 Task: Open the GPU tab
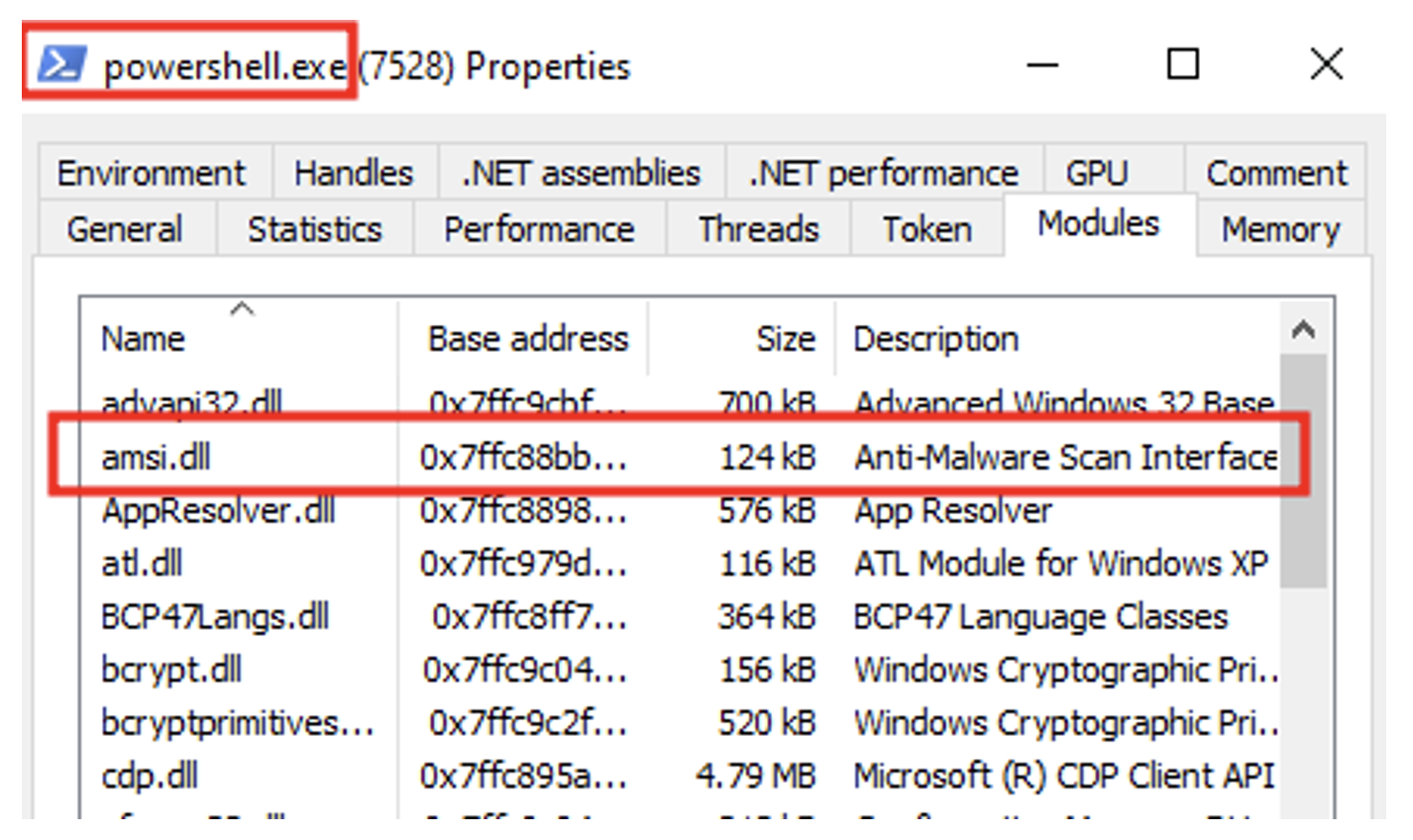pos(1098,172)
